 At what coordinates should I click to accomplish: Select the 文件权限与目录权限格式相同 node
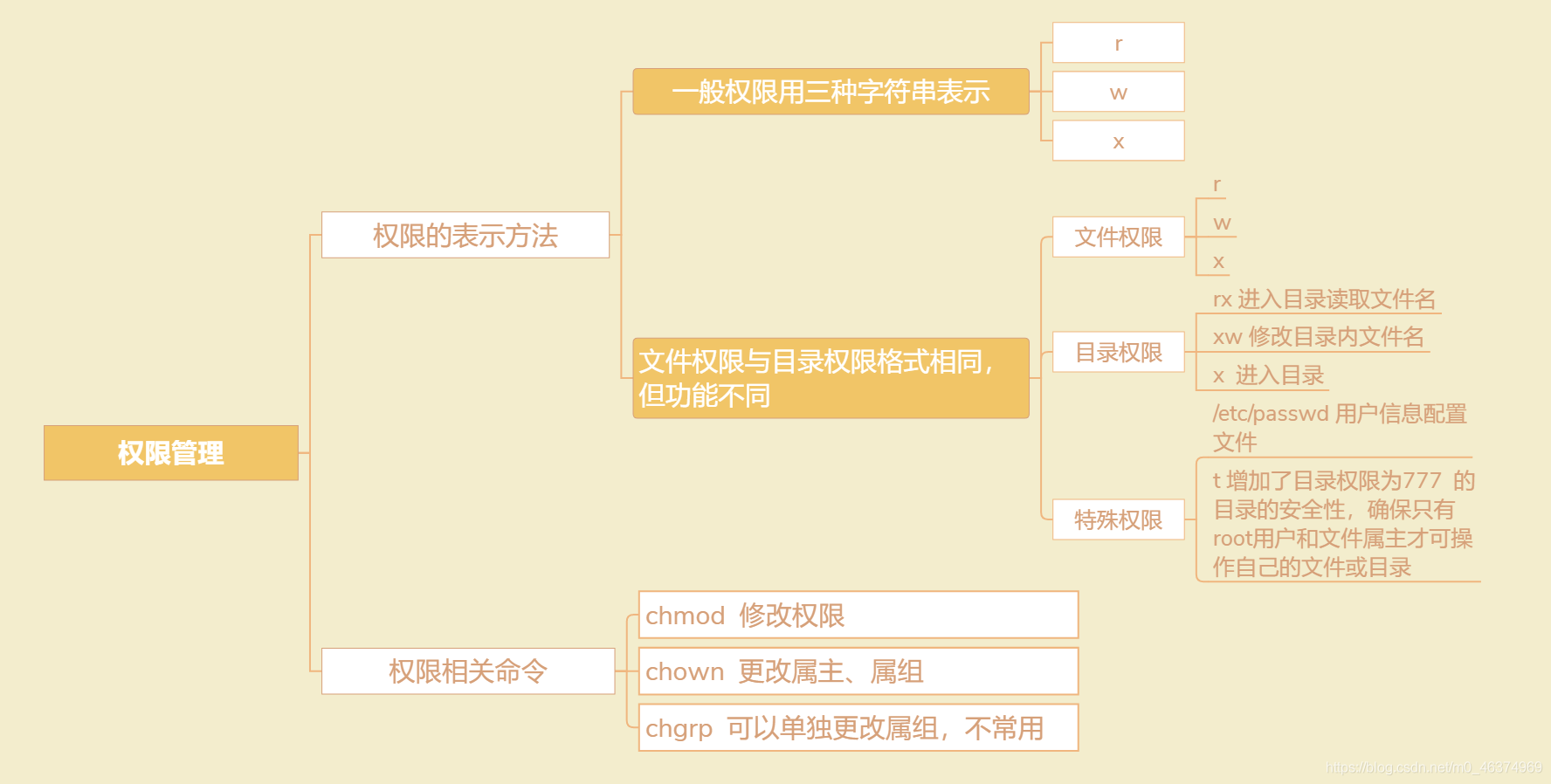[x=831, y=378]
